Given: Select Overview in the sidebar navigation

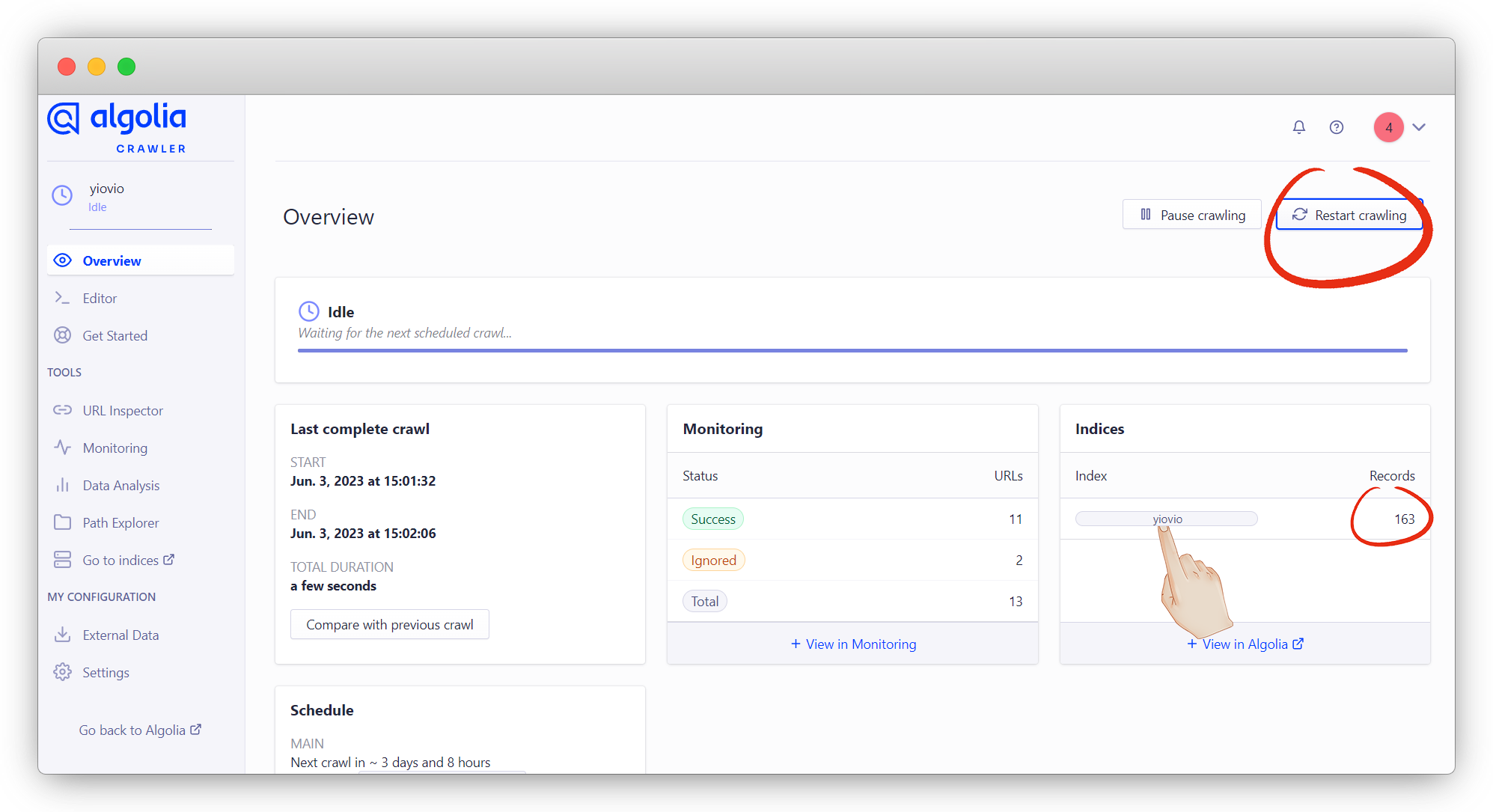Looking at the screenshot, I should click(112, 260).
